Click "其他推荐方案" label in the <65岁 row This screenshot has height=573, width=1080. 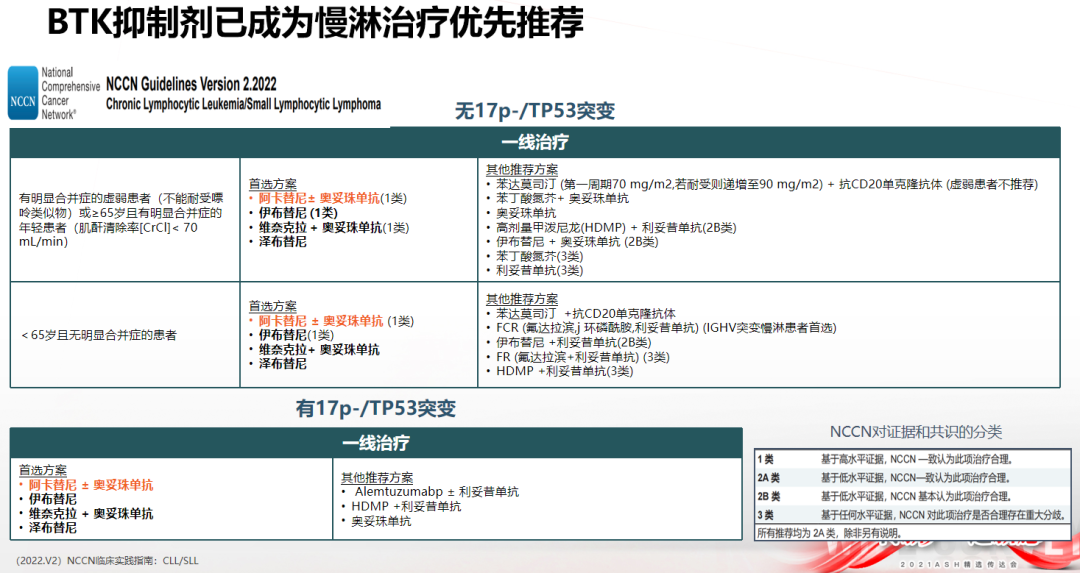[522, 299]
